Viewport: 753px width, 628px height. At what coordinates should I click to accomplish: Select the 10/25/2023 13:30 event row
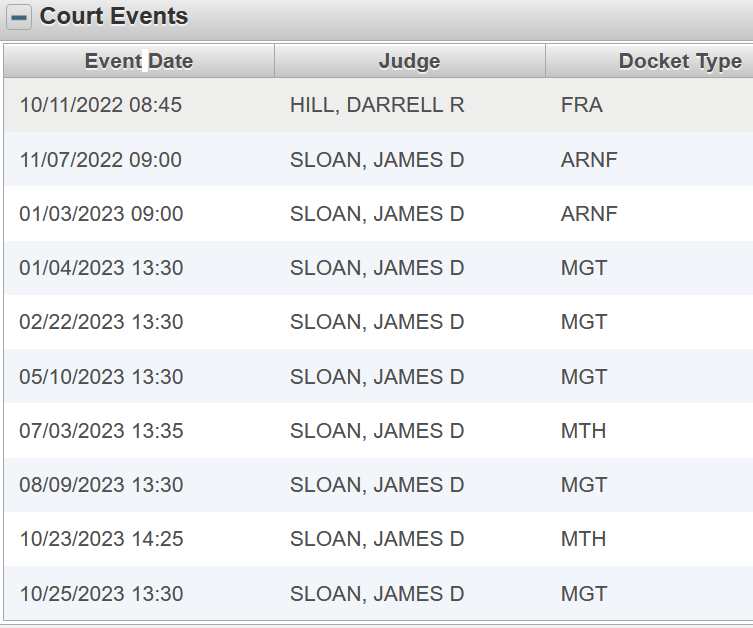click(x=100, y=594)
